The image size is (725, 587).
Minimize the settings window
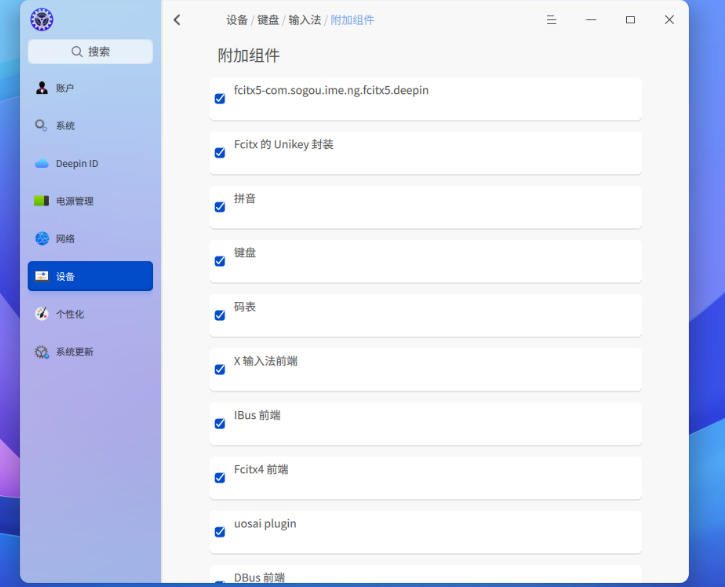591,20
